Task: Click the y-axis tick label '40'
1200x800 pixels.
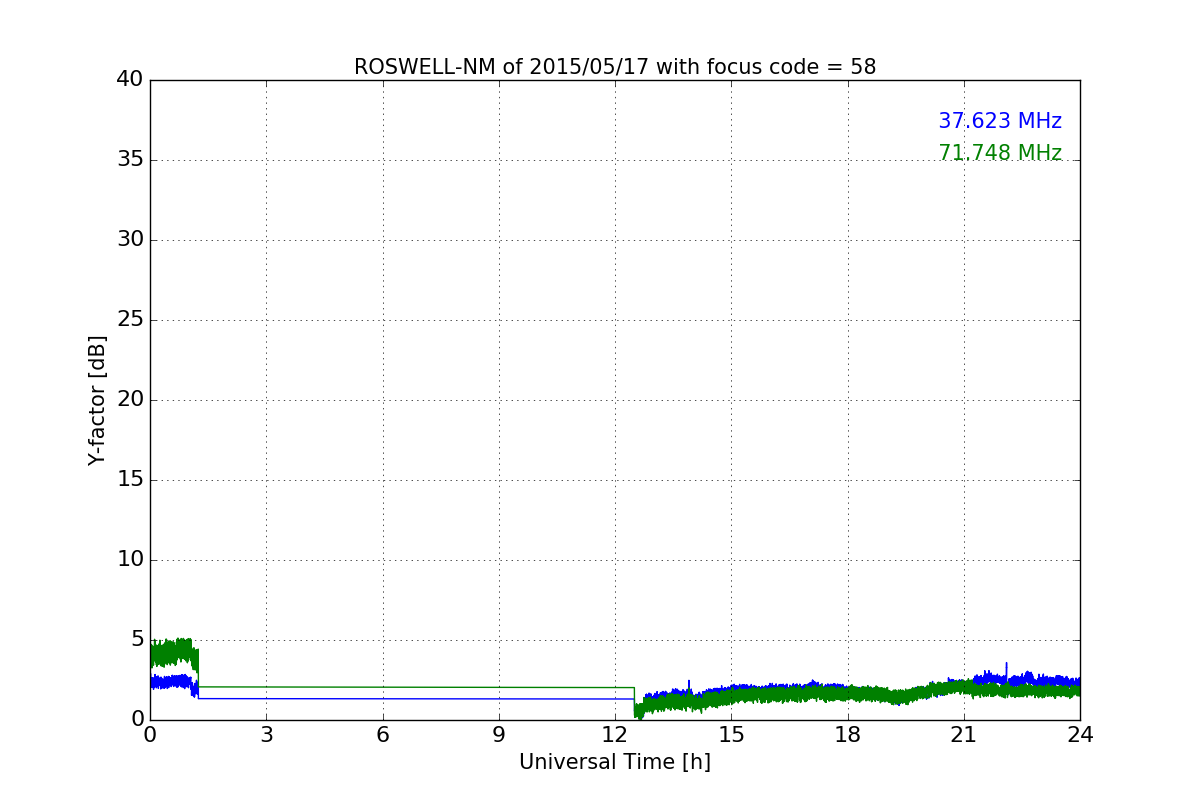Action: 130,79
